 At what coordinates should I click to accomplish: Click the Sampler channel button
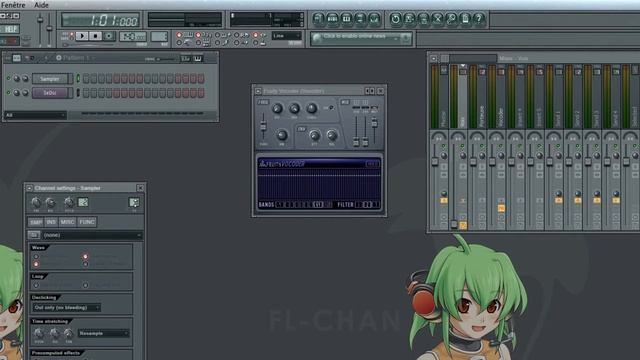[50, 79]
